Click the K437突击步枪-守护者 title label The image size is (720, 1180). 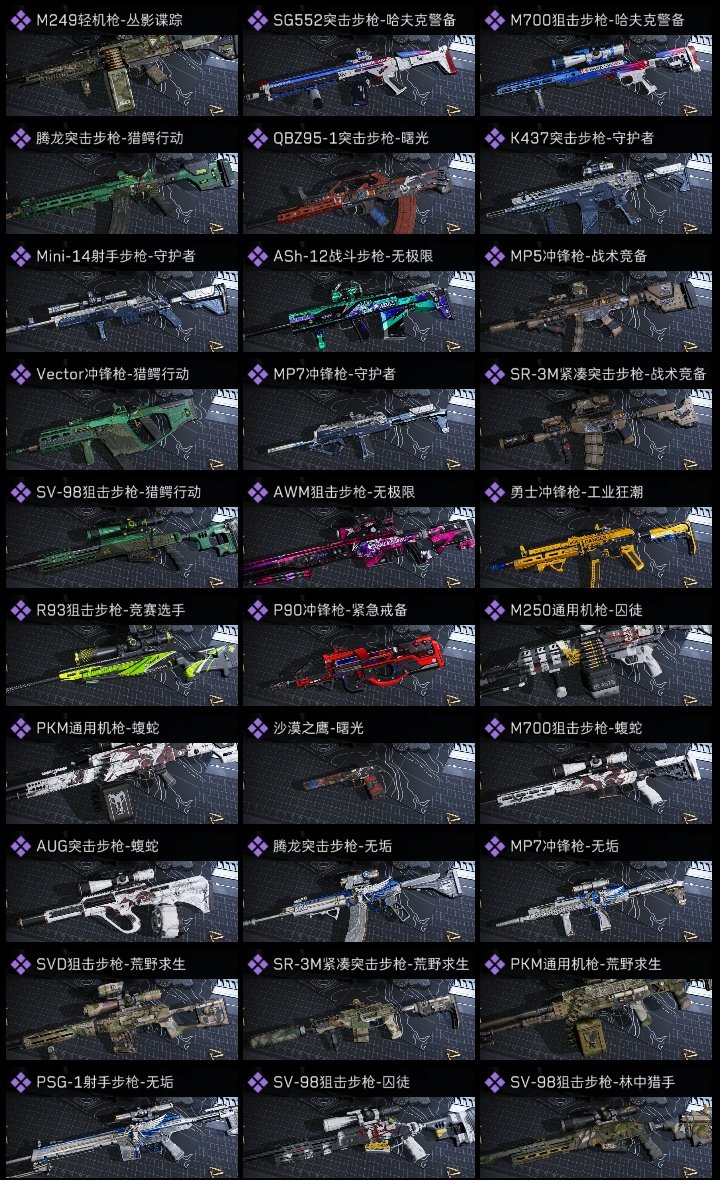pyautogui.click(x=582, y=138)
